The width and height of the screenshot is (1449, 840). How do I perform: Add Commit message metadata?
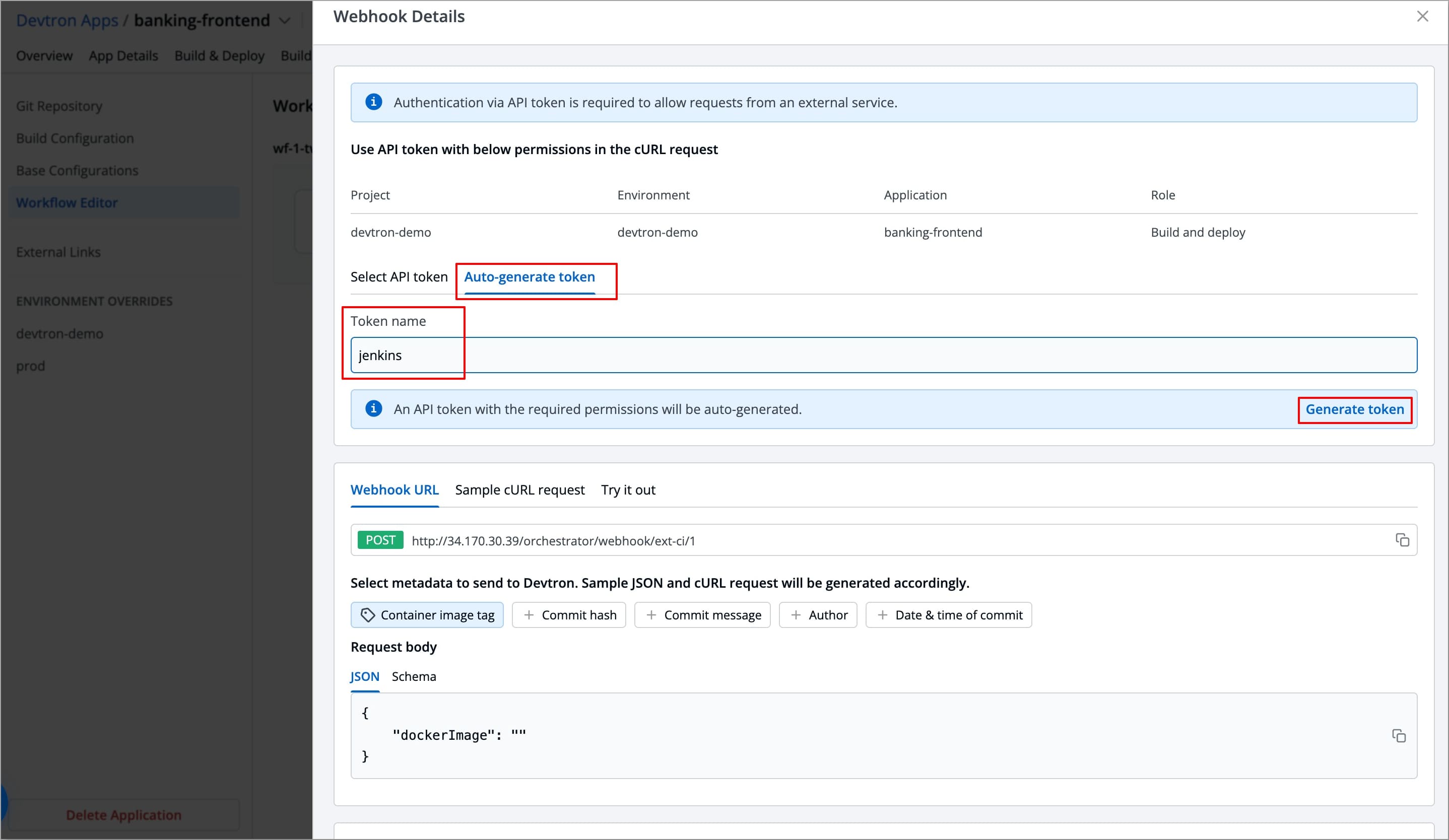point(702,615)
